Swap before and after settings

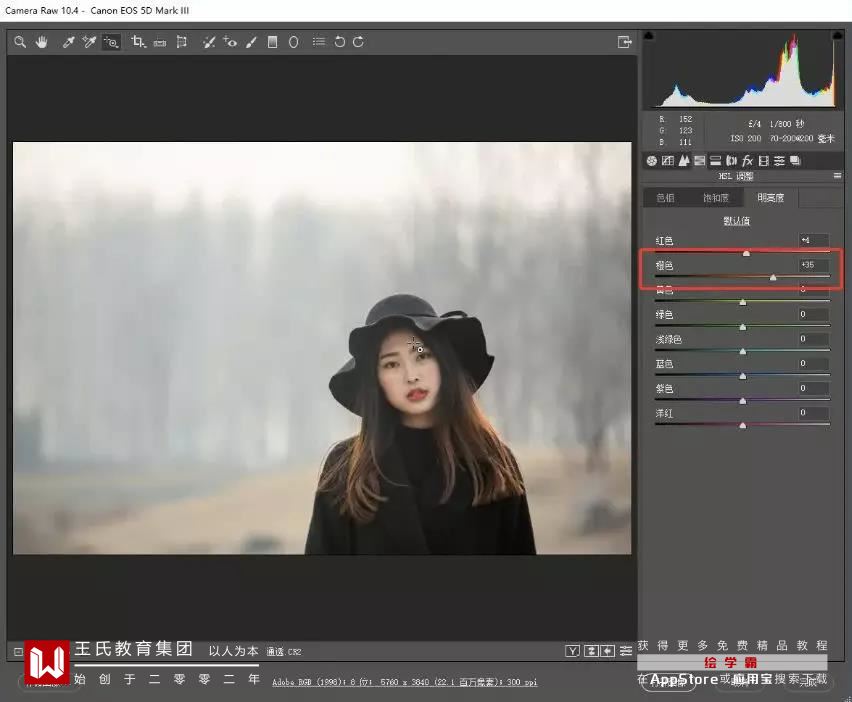pos(591,651)
